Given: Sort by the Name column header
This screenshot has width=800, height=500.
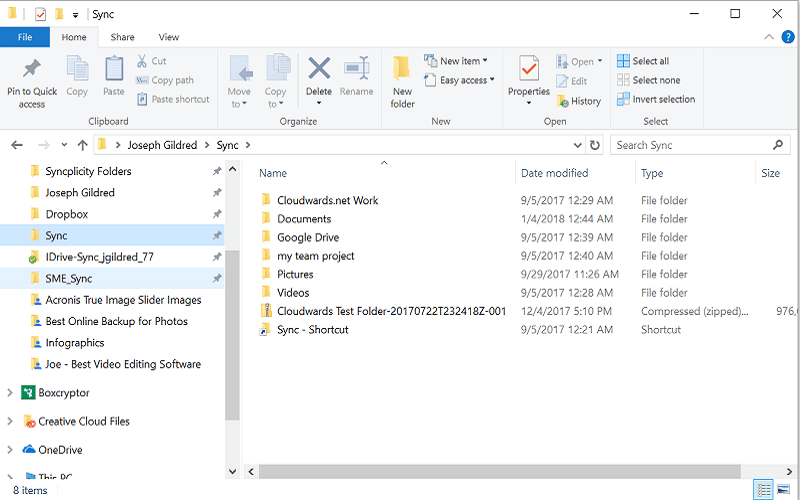Looking at the screenshot, I should click(273, 173).
